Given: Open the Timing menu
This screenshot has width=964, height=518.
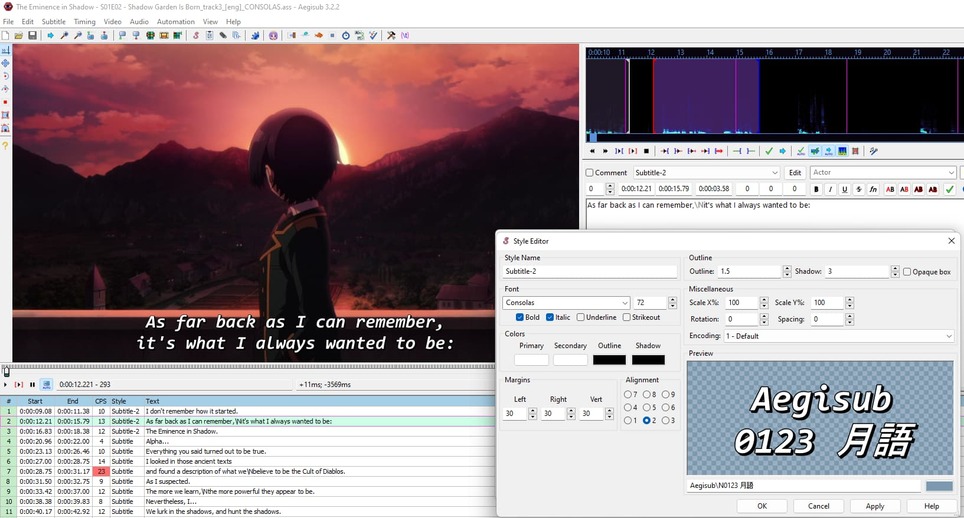Looking at the screenshot, I should point(84,21).
